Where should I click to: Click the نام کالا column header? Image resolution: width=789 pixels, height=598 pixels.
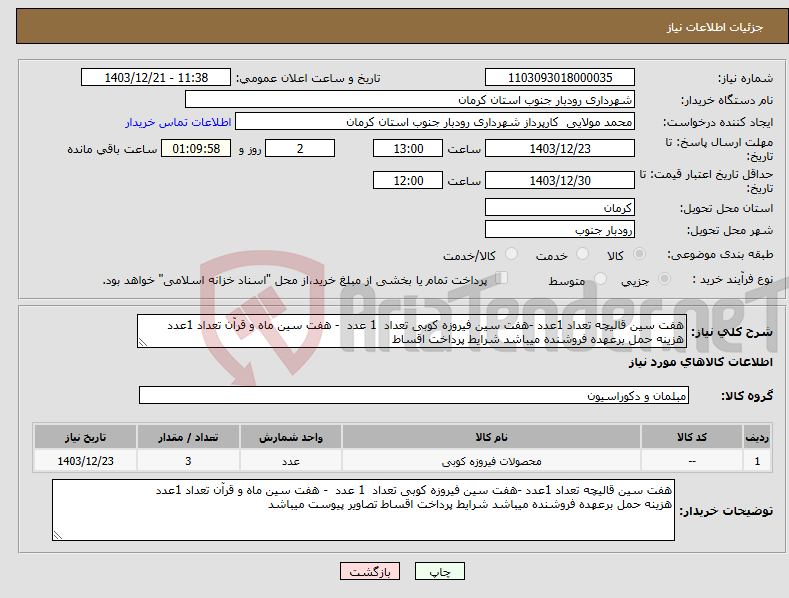pos(491,437)
